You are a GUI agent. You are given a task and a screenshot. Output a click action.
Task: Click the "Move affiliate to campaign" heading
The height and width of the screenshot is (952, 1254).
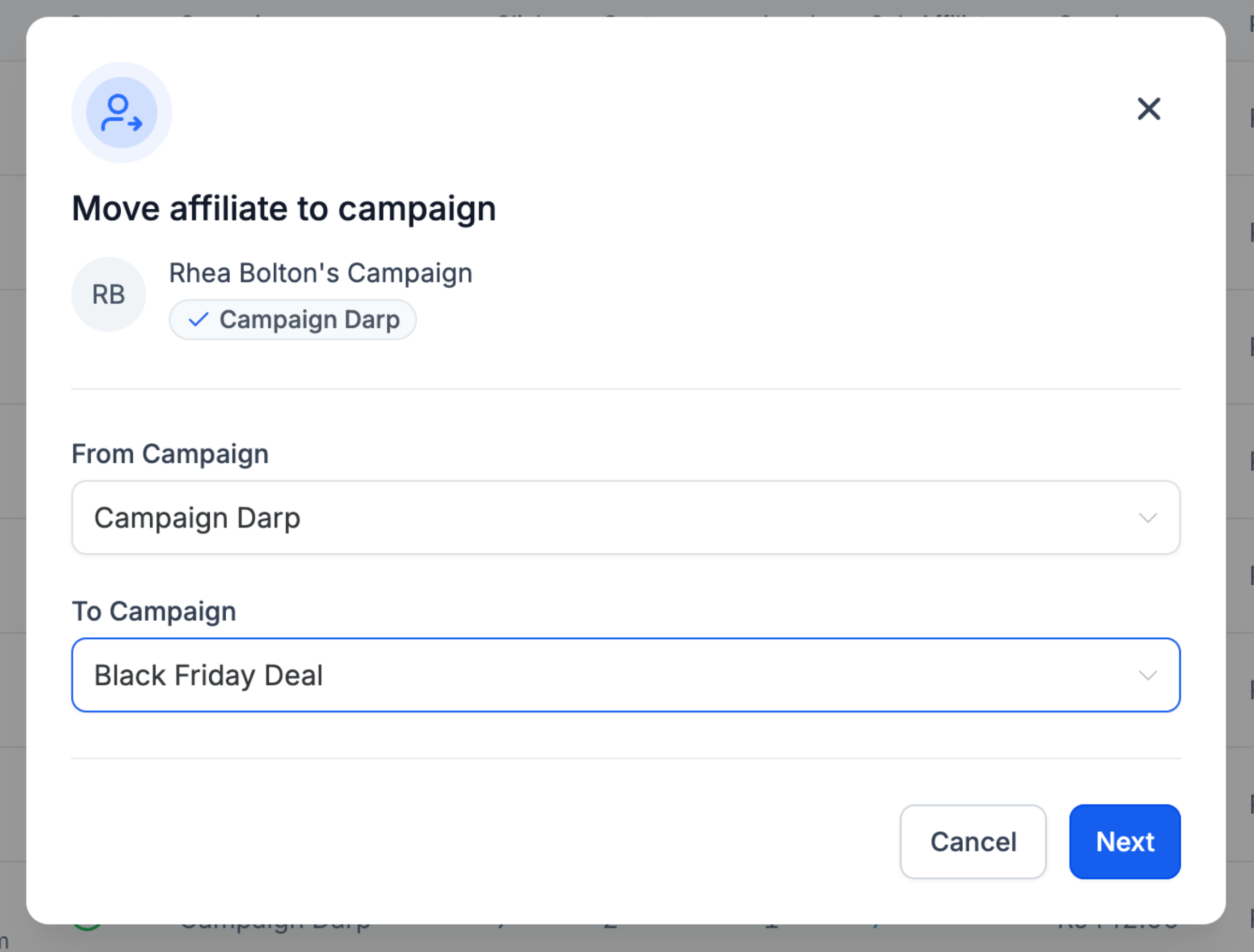[x=284, y=209]
